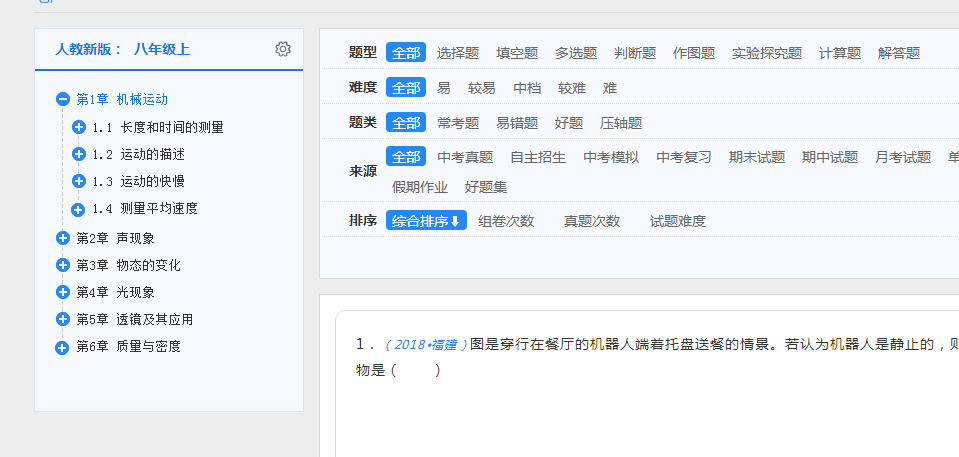This screenshot has height=457, width=959.
Task: Click plus icon next to 第6章 质量与密度
Action: (63, 346)
